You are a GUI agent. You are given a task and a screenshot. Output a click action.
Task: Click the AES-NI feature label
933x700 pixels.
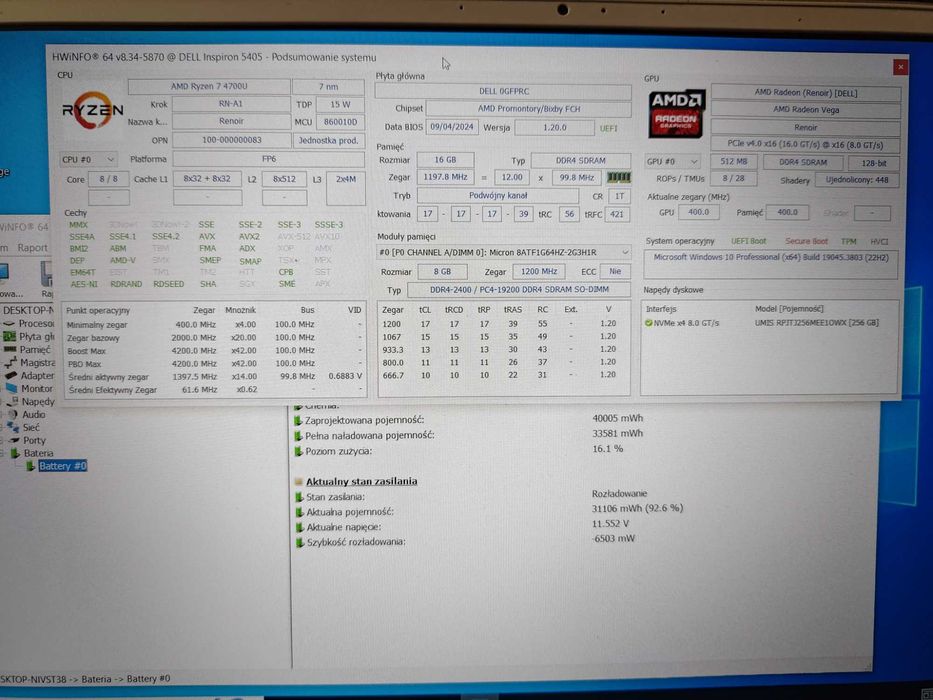click(84, 284)
